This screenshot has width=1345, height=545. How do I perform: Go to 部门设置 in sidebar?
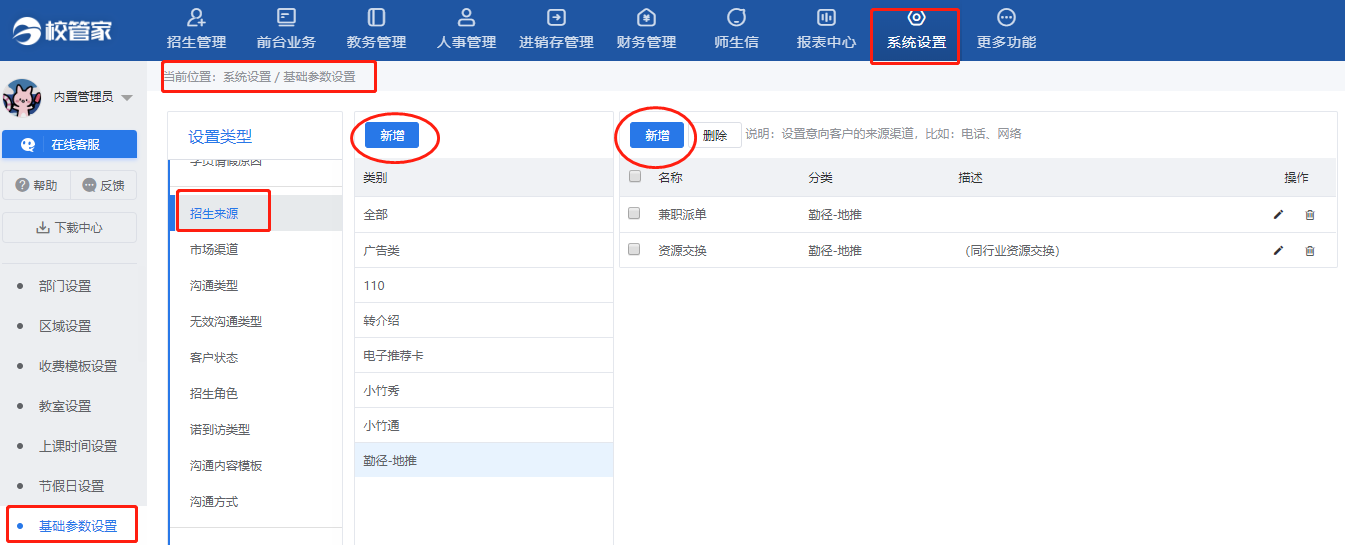click(65, 286)
